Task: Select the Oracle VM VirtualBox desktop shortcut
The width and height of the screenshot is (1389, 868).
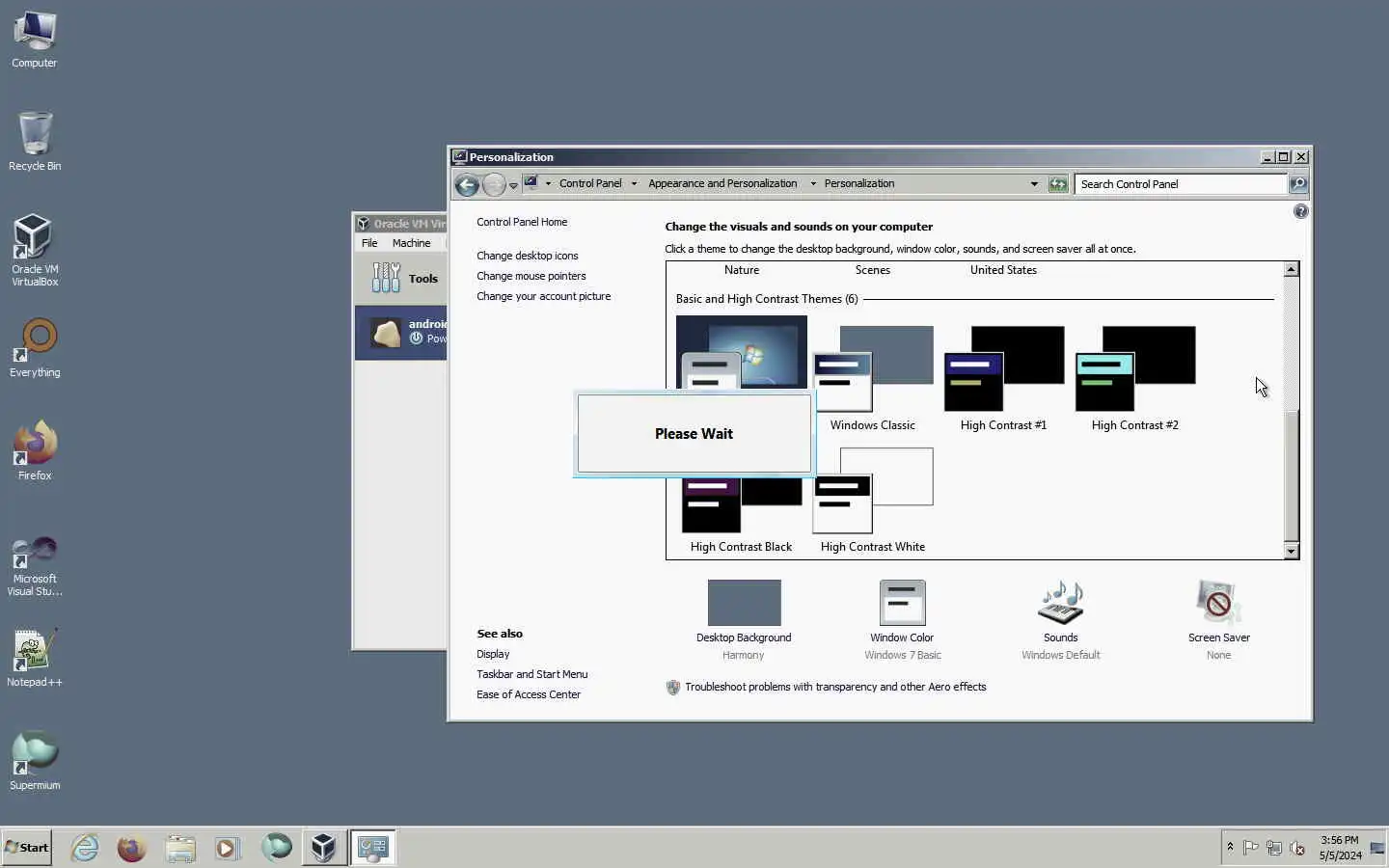Action: click(x=35, y=251)
